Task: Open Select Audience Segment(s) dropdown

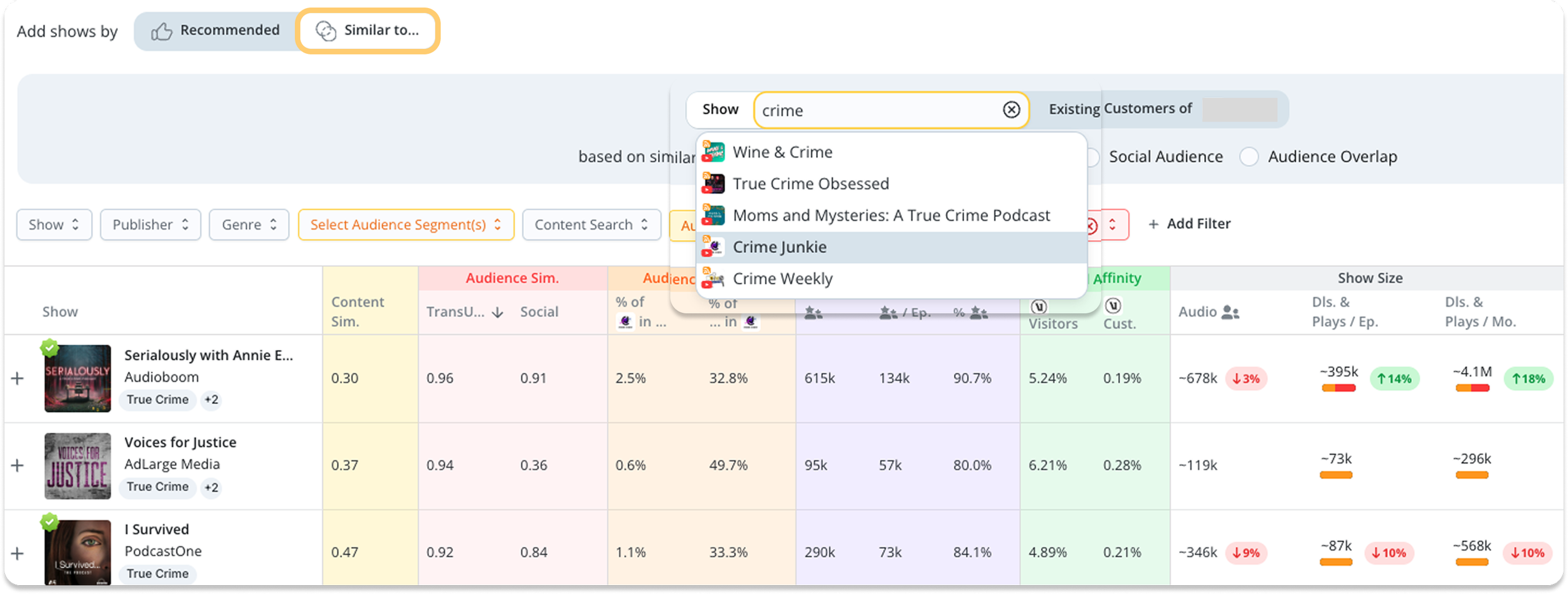Action: (406, 225)
